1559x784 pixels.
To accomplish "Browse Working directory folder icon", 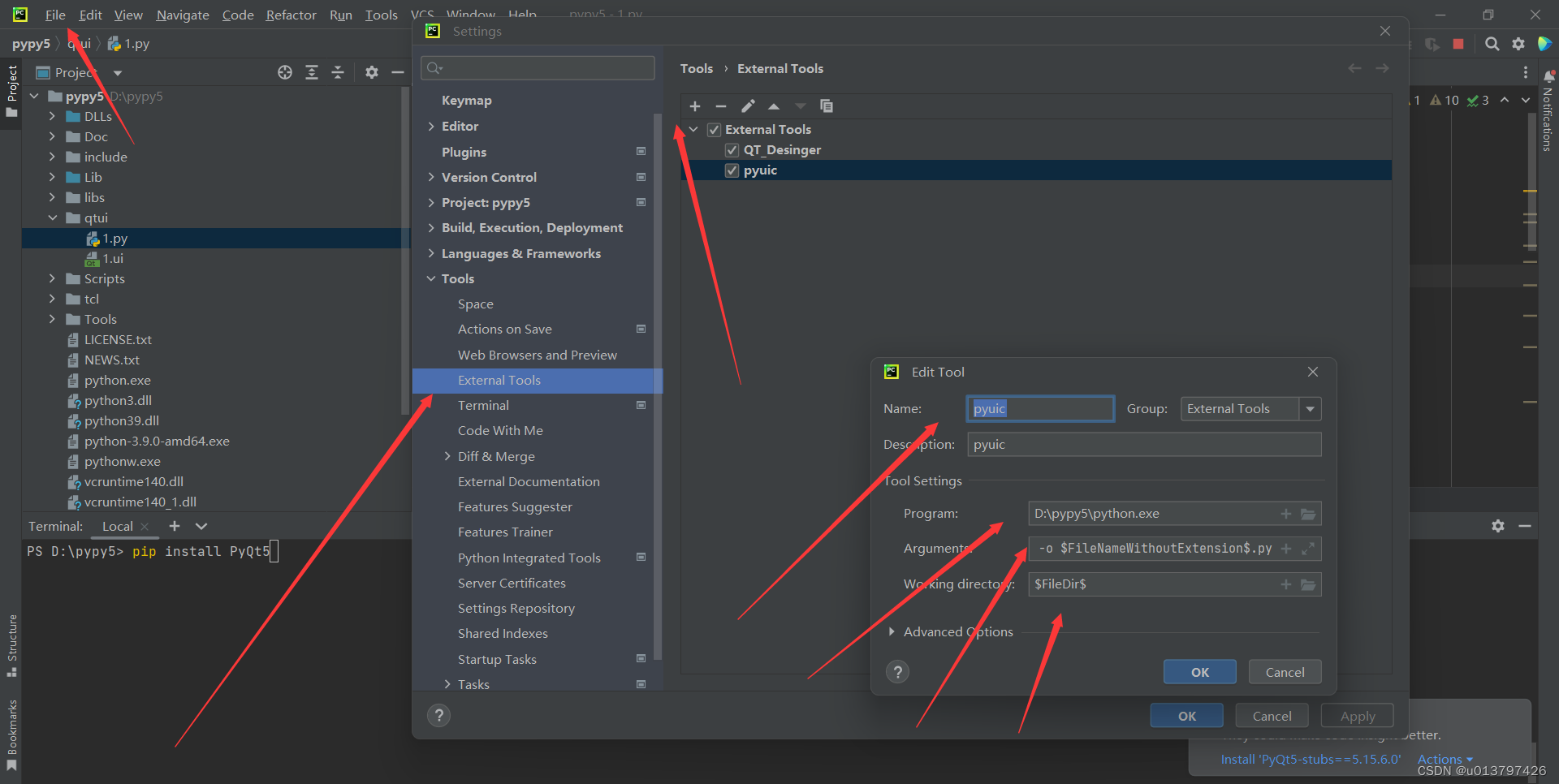I will 1308,584.
